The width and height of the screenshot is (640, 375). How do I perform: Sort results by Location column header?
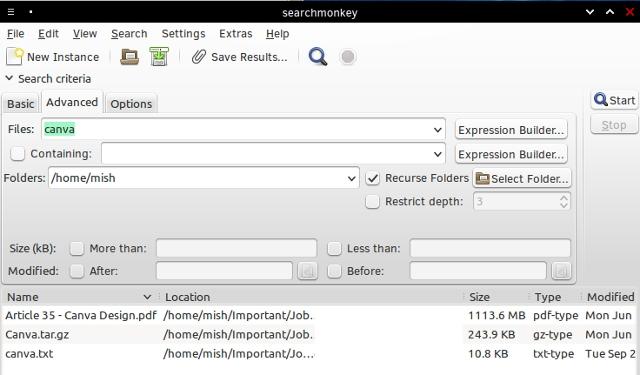pos(310,297)
